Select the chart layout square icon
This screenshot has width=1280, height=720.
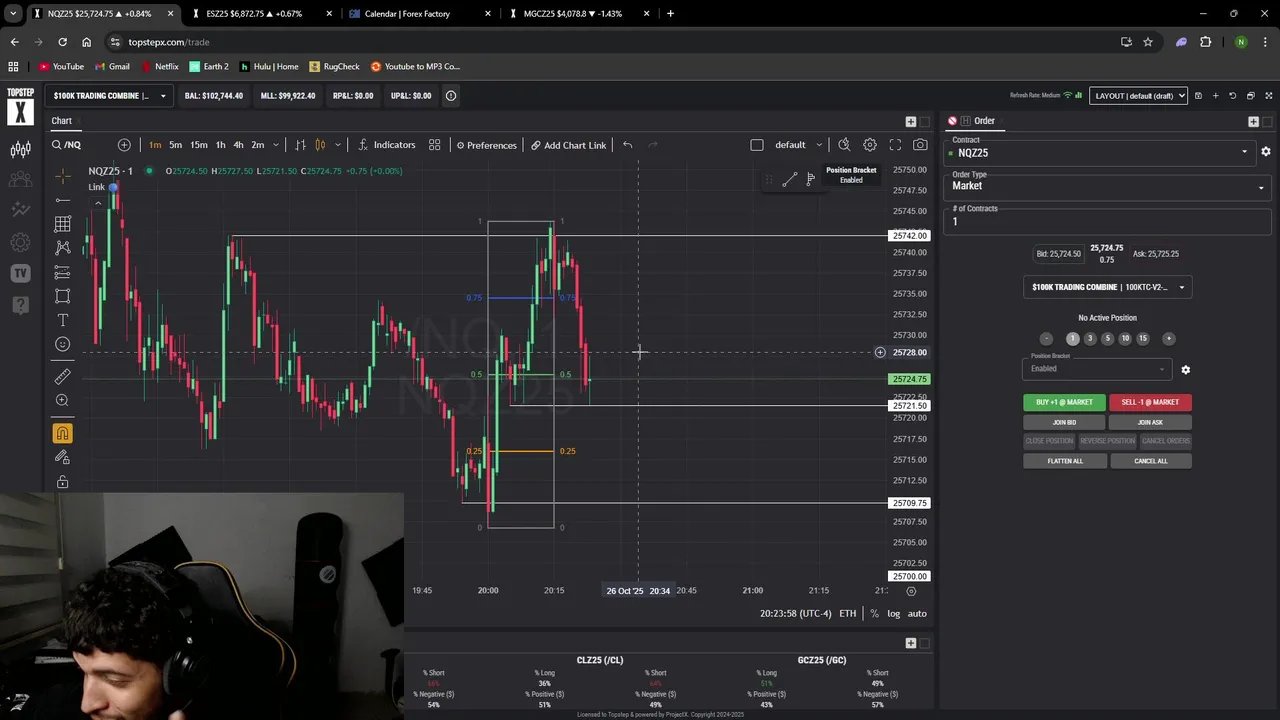(757, 145)
